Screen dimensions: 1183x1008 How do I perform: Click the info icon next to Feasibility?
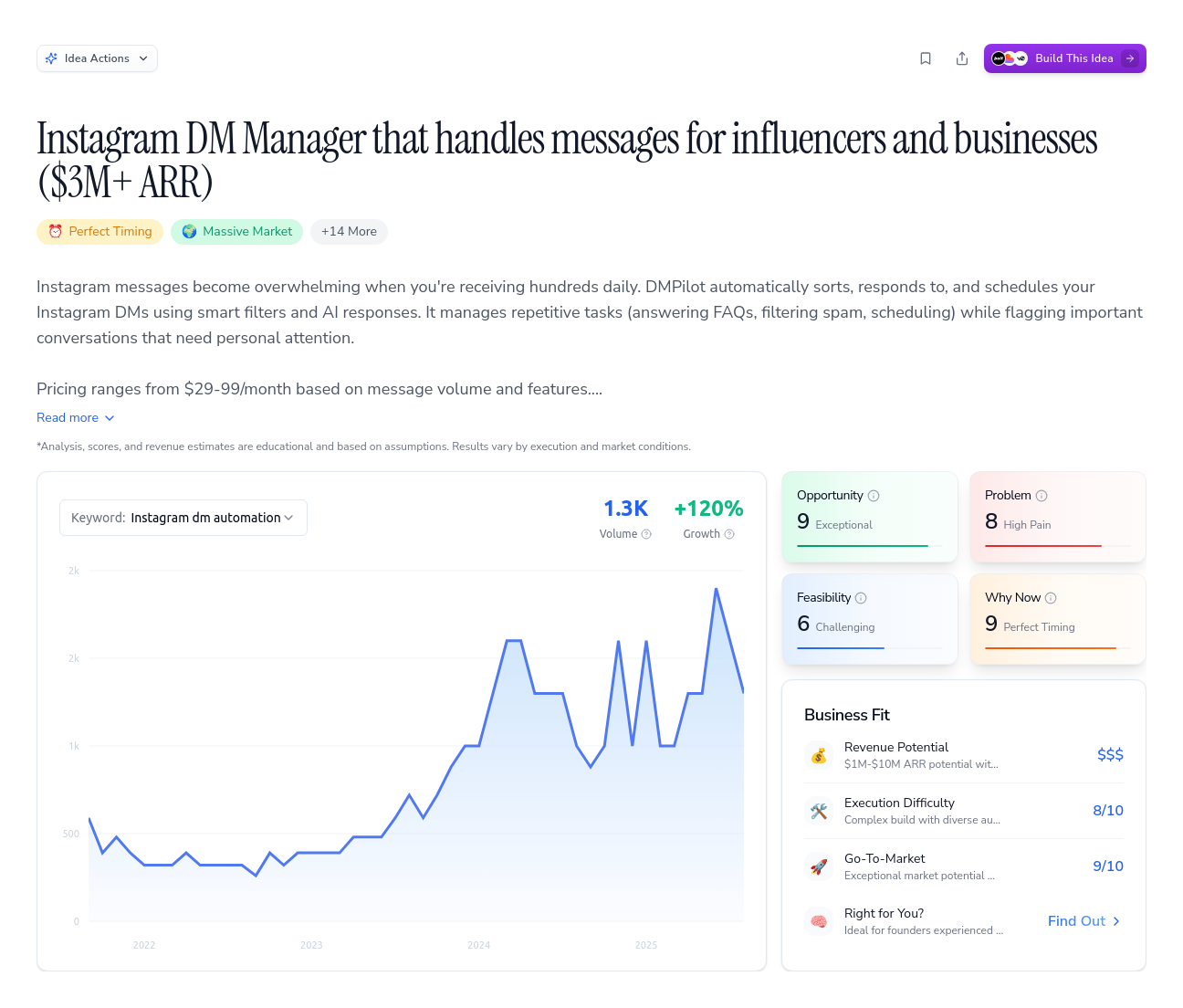coord(861,598)
